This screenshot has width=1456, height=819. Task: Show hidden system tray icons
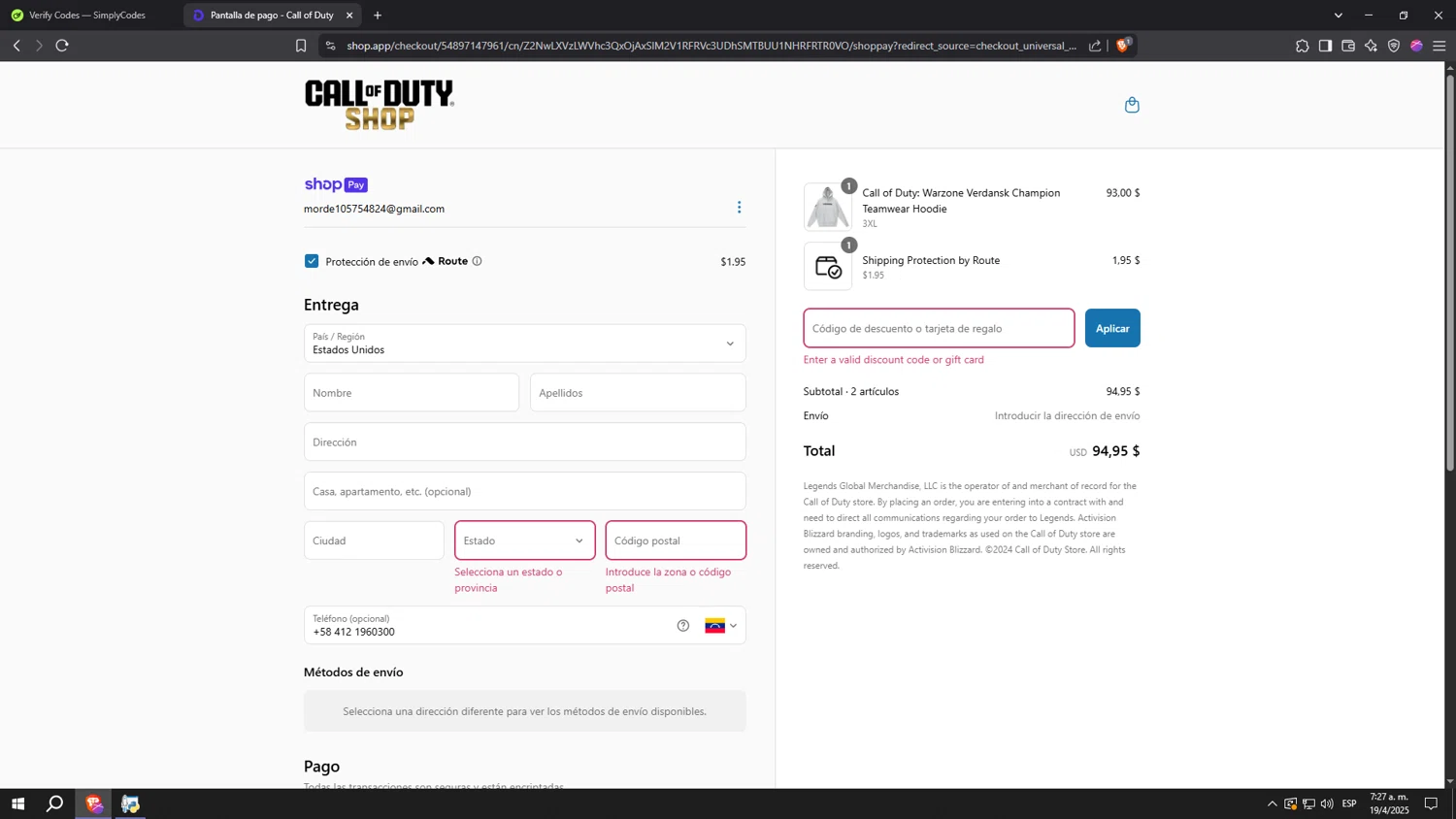(x=1273, y=803)
